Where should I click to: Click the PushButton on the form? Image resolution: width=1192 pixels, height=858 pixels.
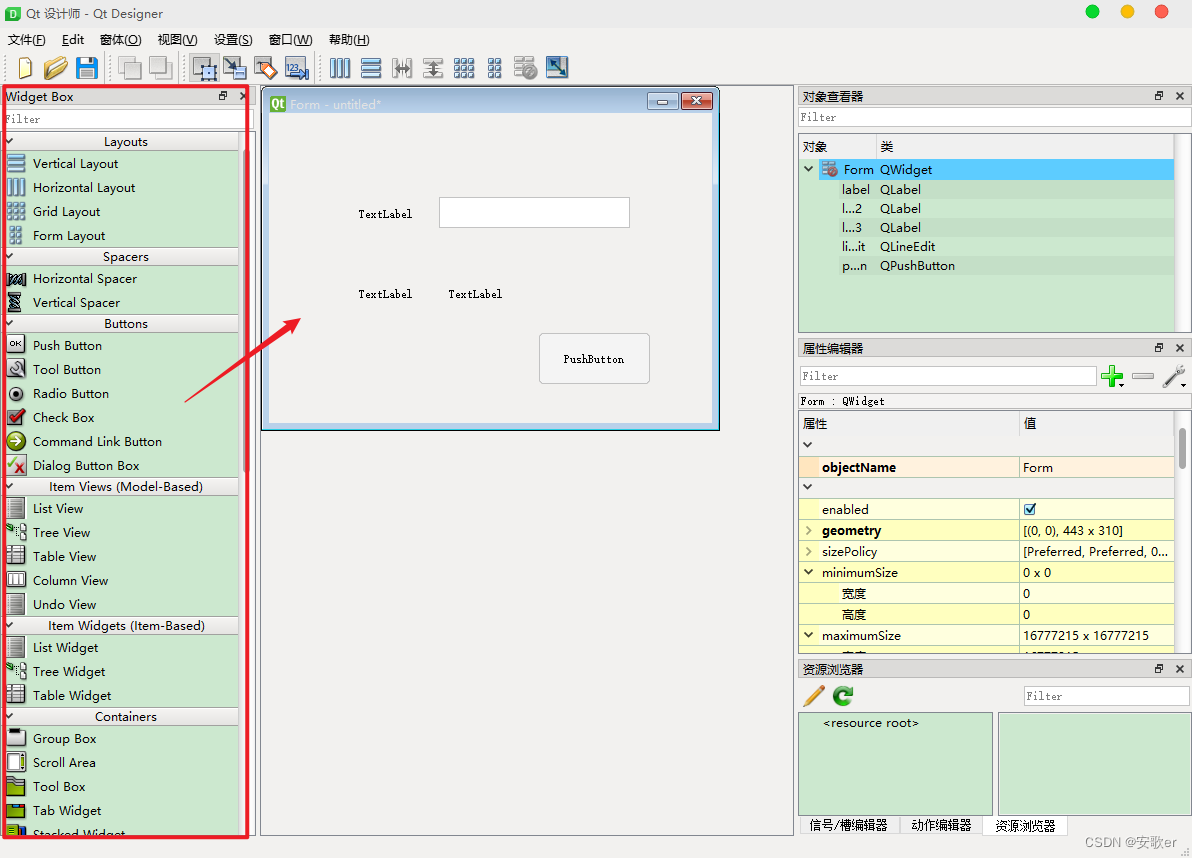click(594, 358)
